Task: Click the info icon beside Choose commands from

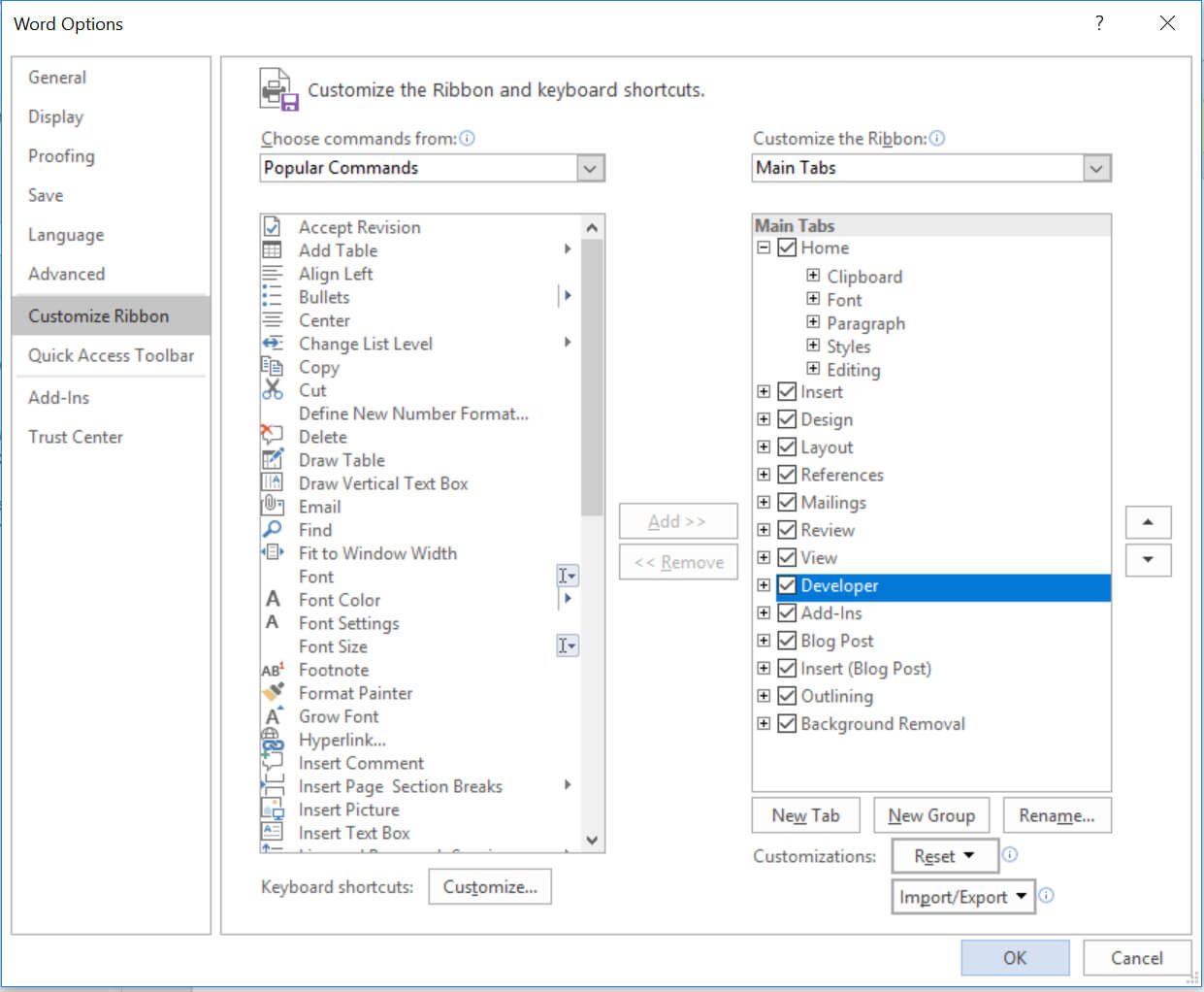Action: pyautogui.click(x=468, y=139)
